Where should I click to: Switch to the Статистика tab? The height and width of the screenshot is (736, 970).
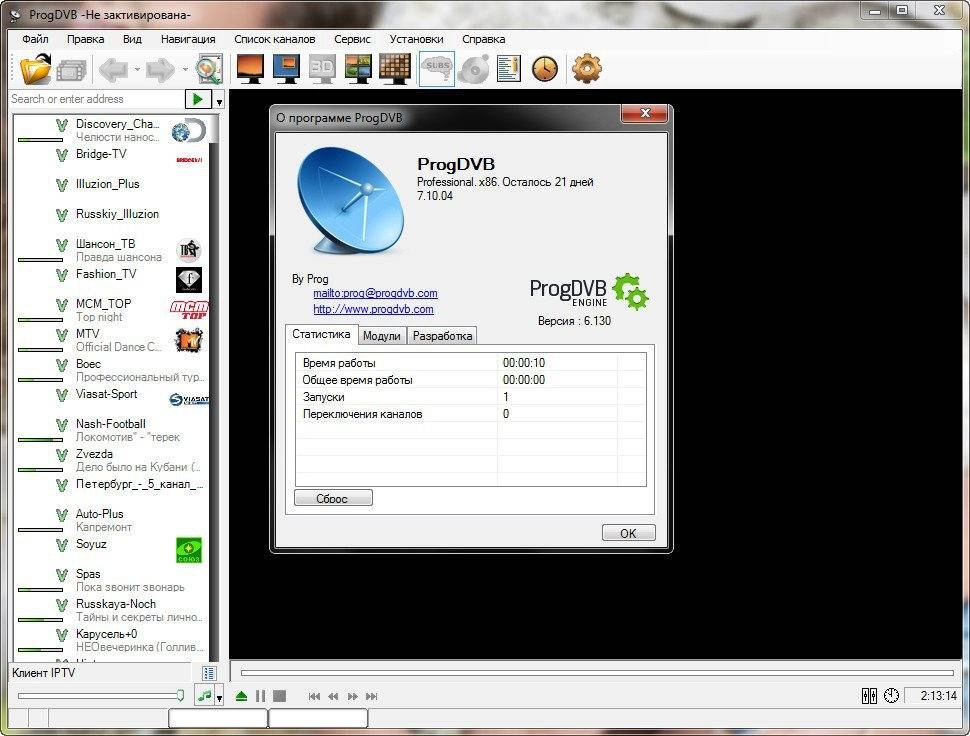point(321,334)
